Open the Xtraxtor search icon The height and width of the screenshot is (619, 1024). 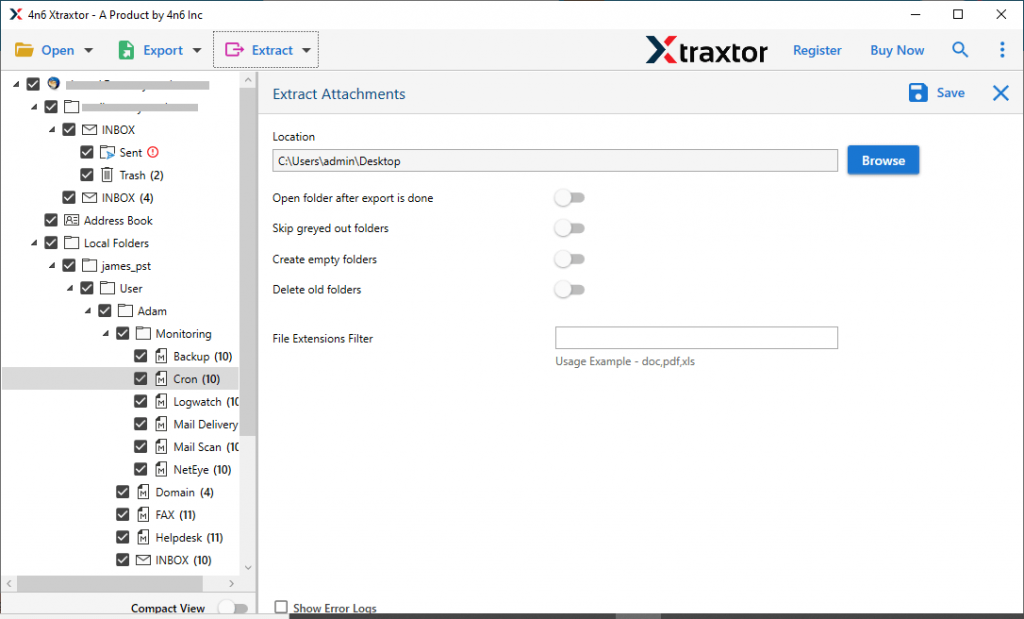pos(960,49)
